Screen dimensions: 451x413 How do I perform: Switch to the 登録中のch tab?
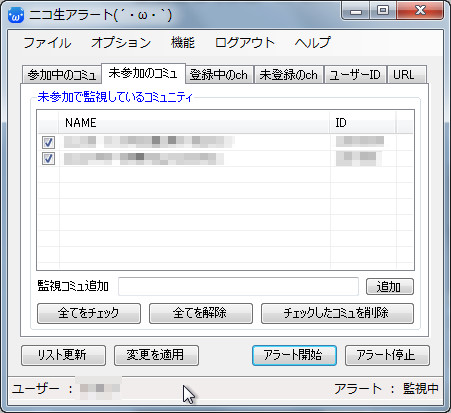219,75
